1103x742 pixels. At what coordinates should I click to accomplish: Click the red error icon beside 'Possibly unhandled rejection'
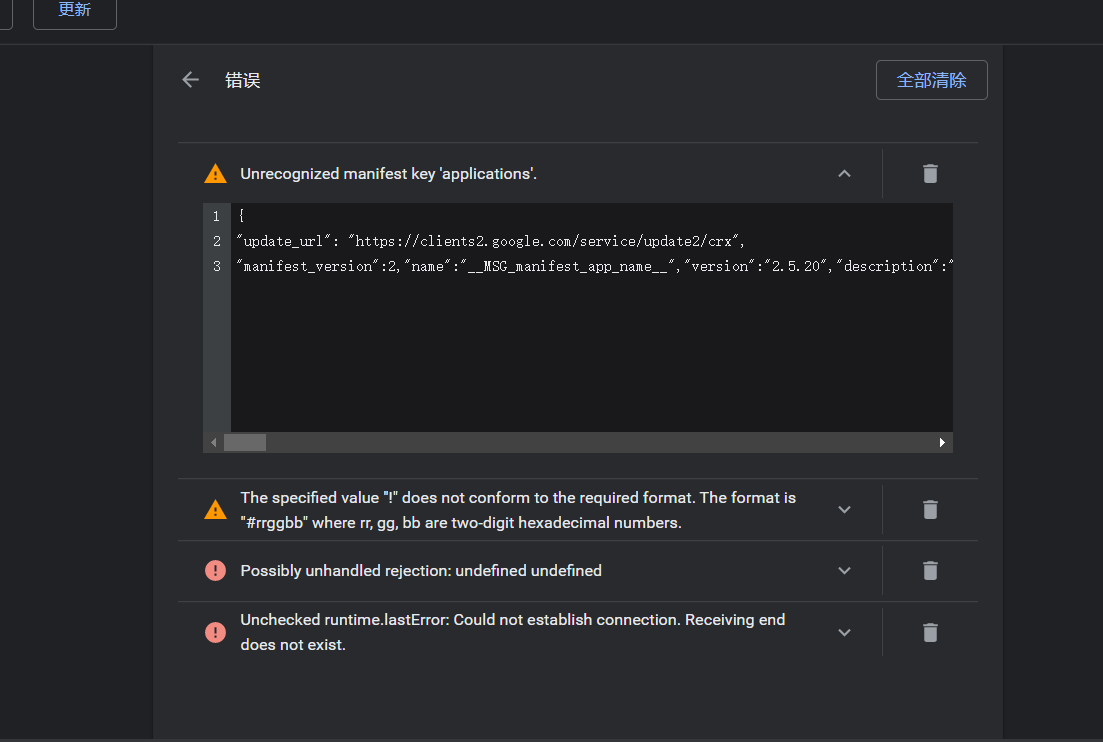point(215,570)
